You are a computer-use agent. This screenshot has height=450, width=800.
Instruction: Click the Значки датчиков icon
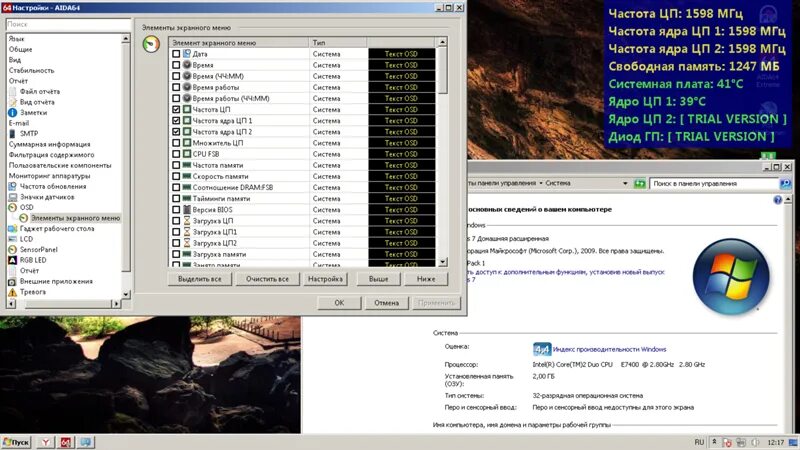coord(13,197)
